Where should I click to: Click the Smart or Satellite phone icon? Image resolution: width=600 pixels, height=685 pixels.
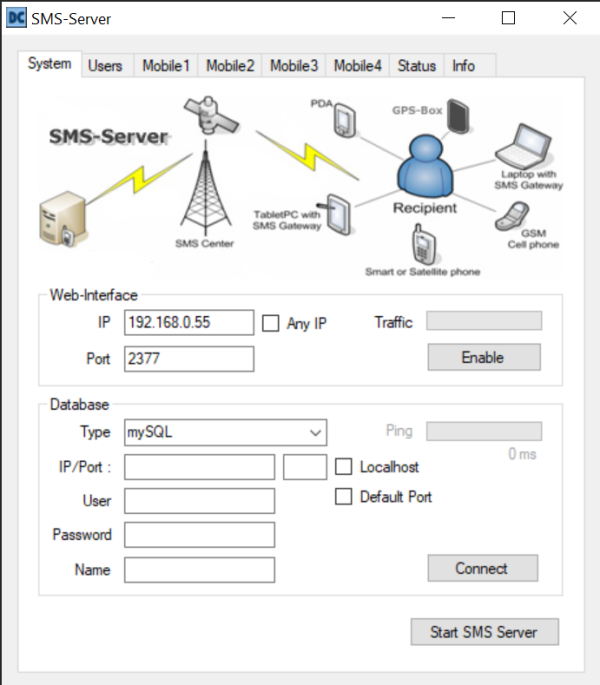424,245
